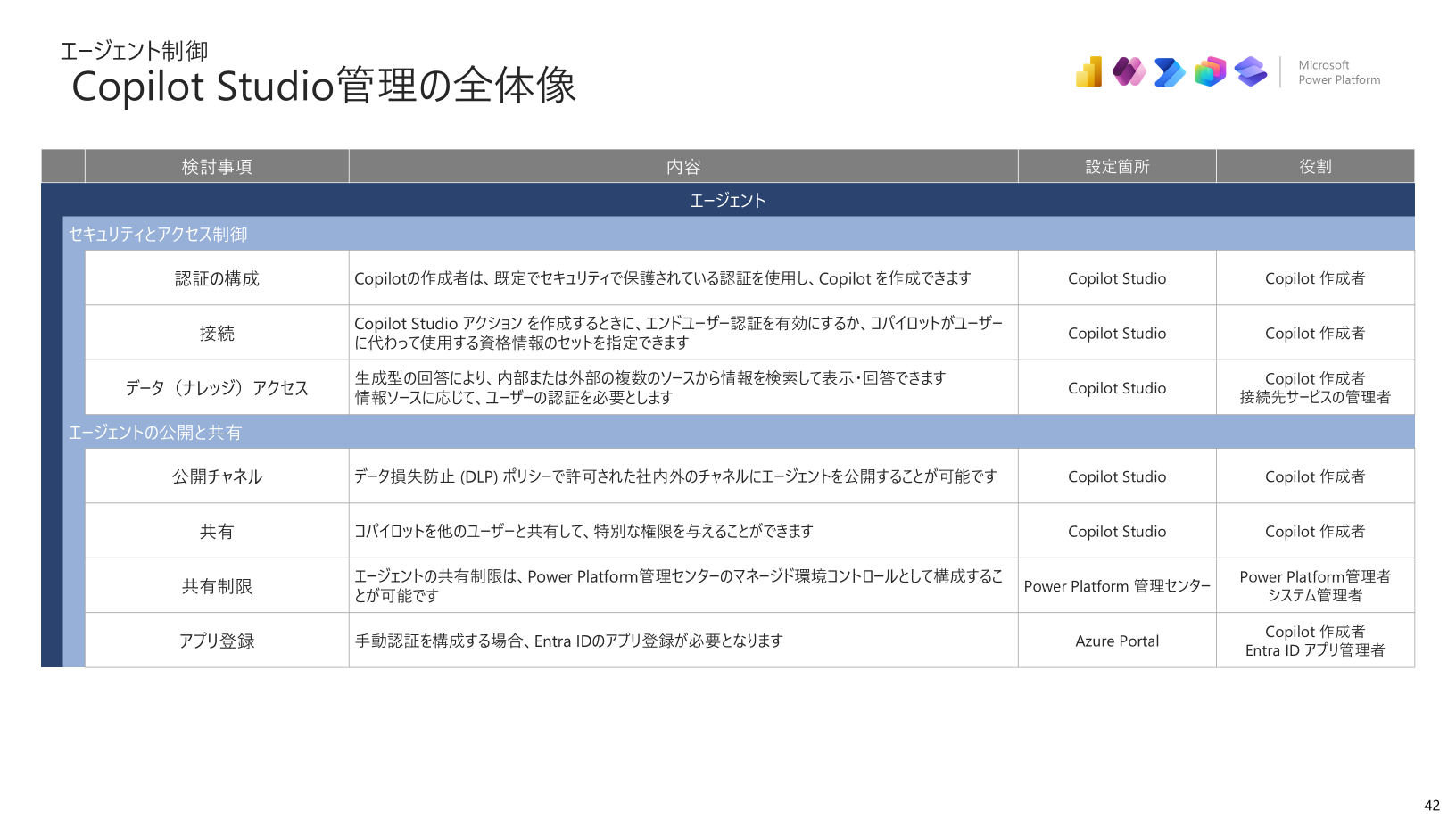Click the yellow Power BI logo icon
The width and height of the screenshot is (1456, 819).
coord(1088,71)
